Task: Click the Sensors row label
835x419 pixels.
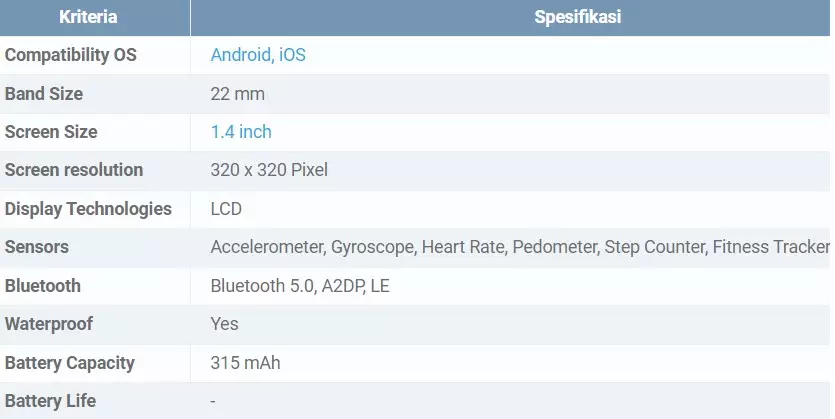Action: pyautogui.click(x=37, y=247)
